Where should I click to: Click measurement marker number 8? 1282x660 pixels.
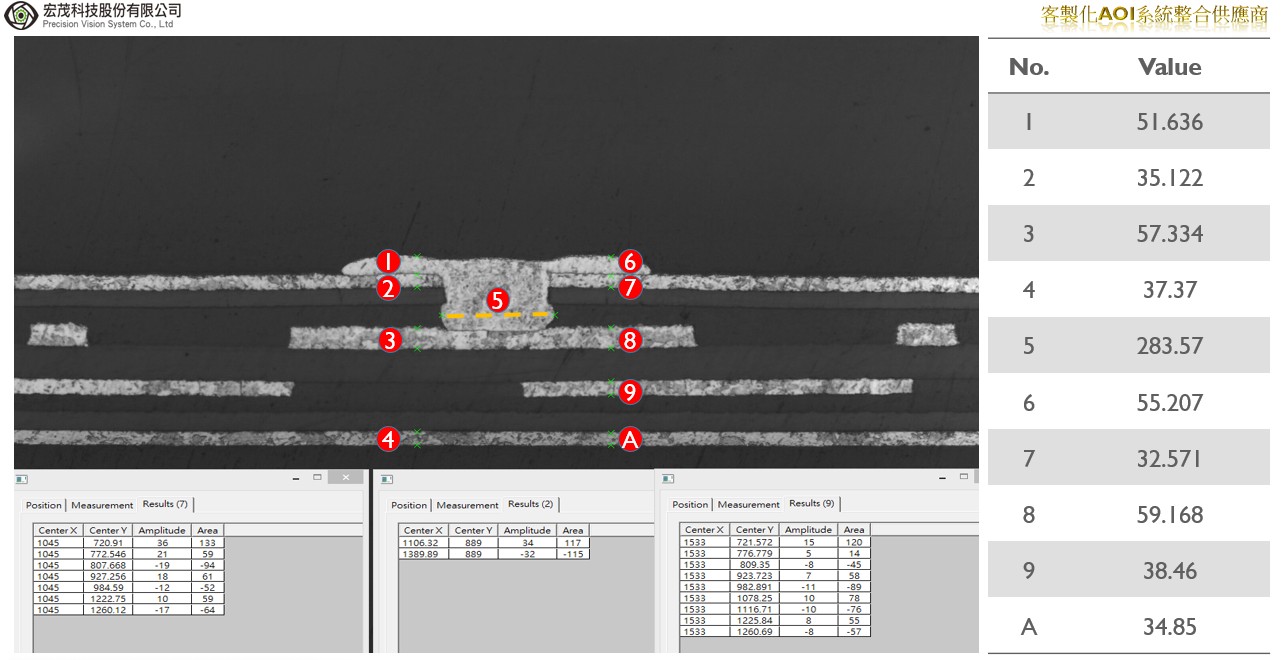coord(629,340)
